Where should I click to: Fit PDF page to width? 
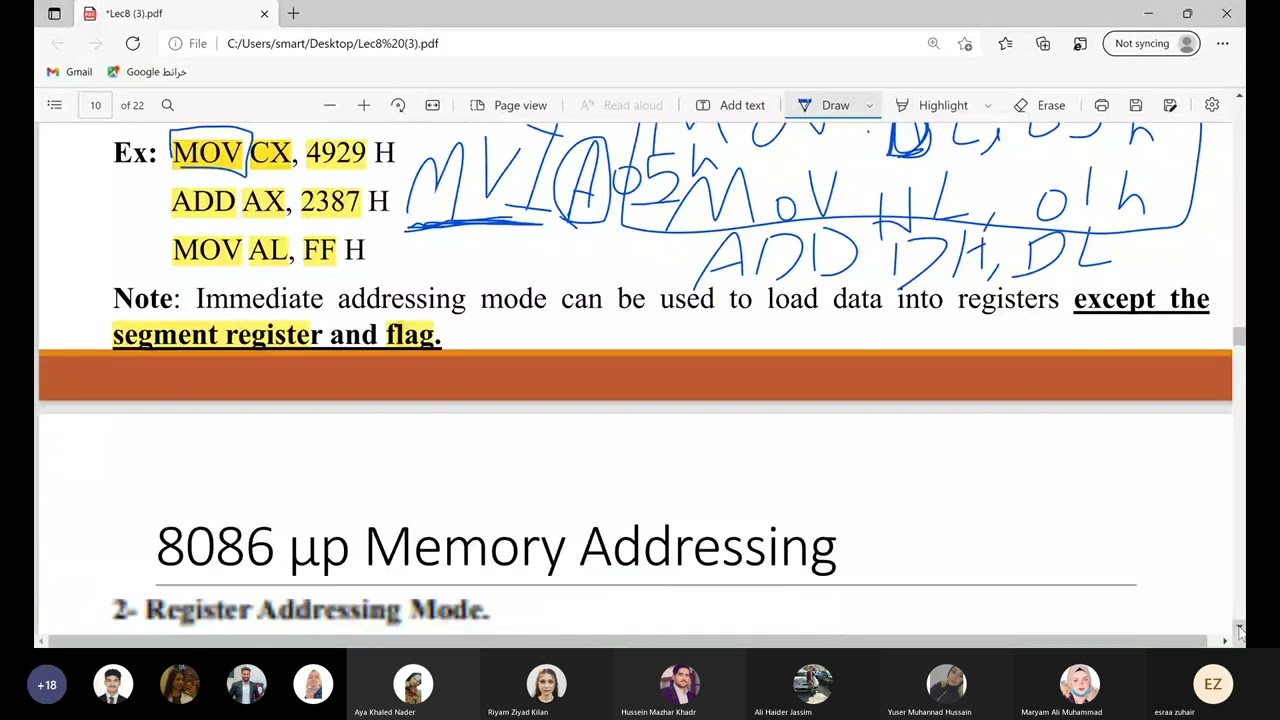[432, 105]
